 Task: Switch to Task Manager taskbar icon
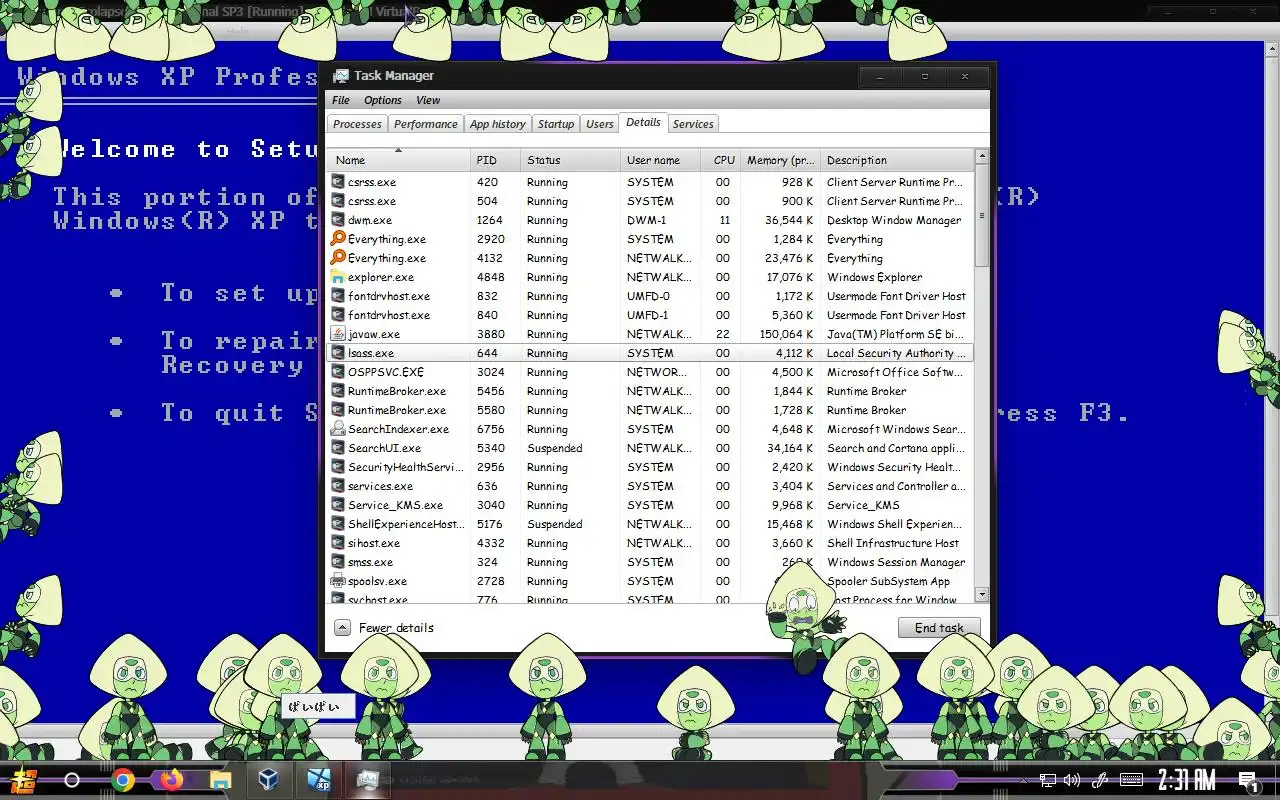click(367, 780)
